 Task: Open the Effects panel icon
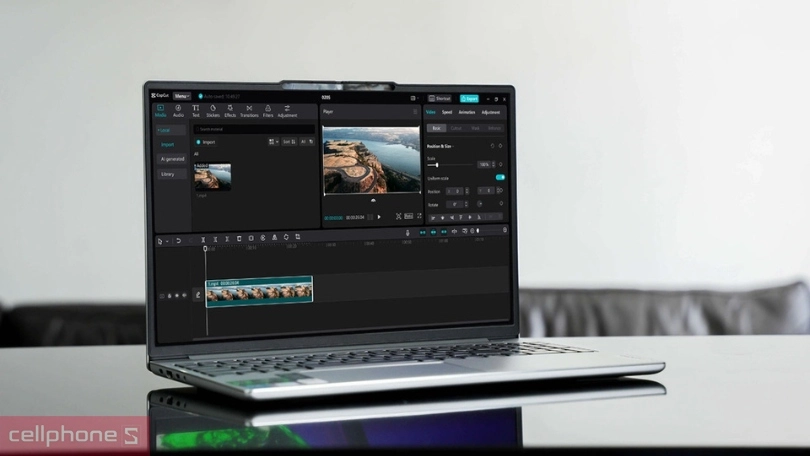click(230, 110)
